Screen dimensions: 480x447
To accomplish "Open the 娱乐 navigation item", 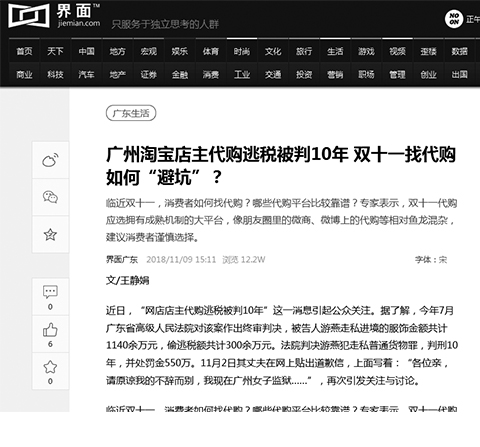I will tap(180, 51).
